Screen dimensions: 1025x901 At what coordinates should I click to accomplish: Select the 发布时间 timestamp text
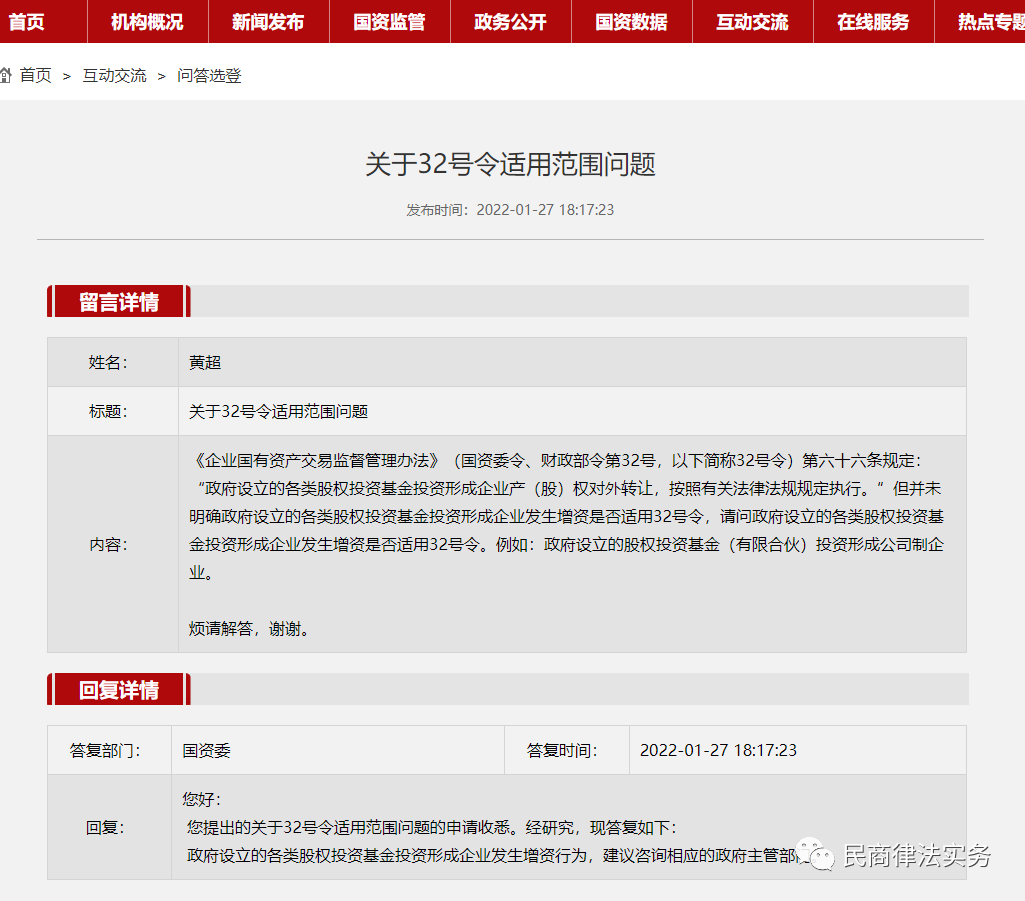[512, 211]
